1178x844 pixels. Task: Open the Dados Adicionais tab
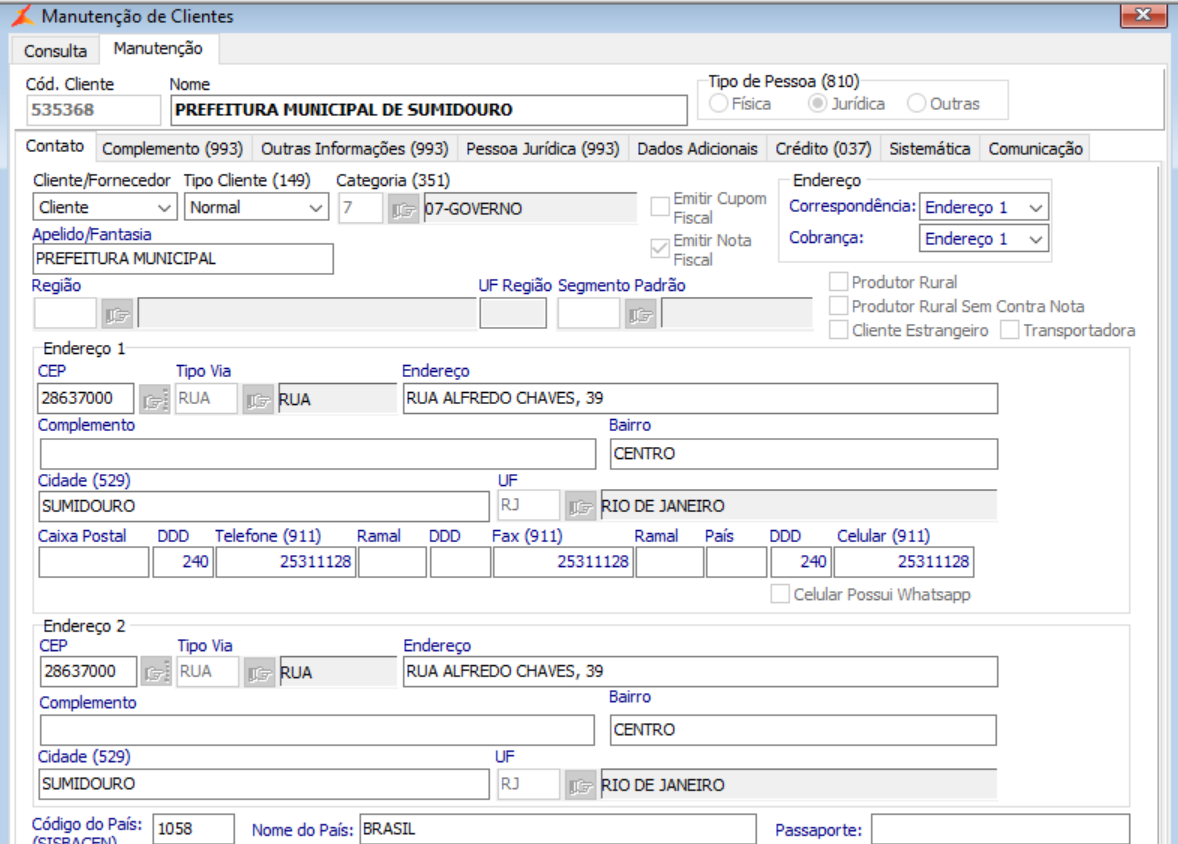(697, 149)
